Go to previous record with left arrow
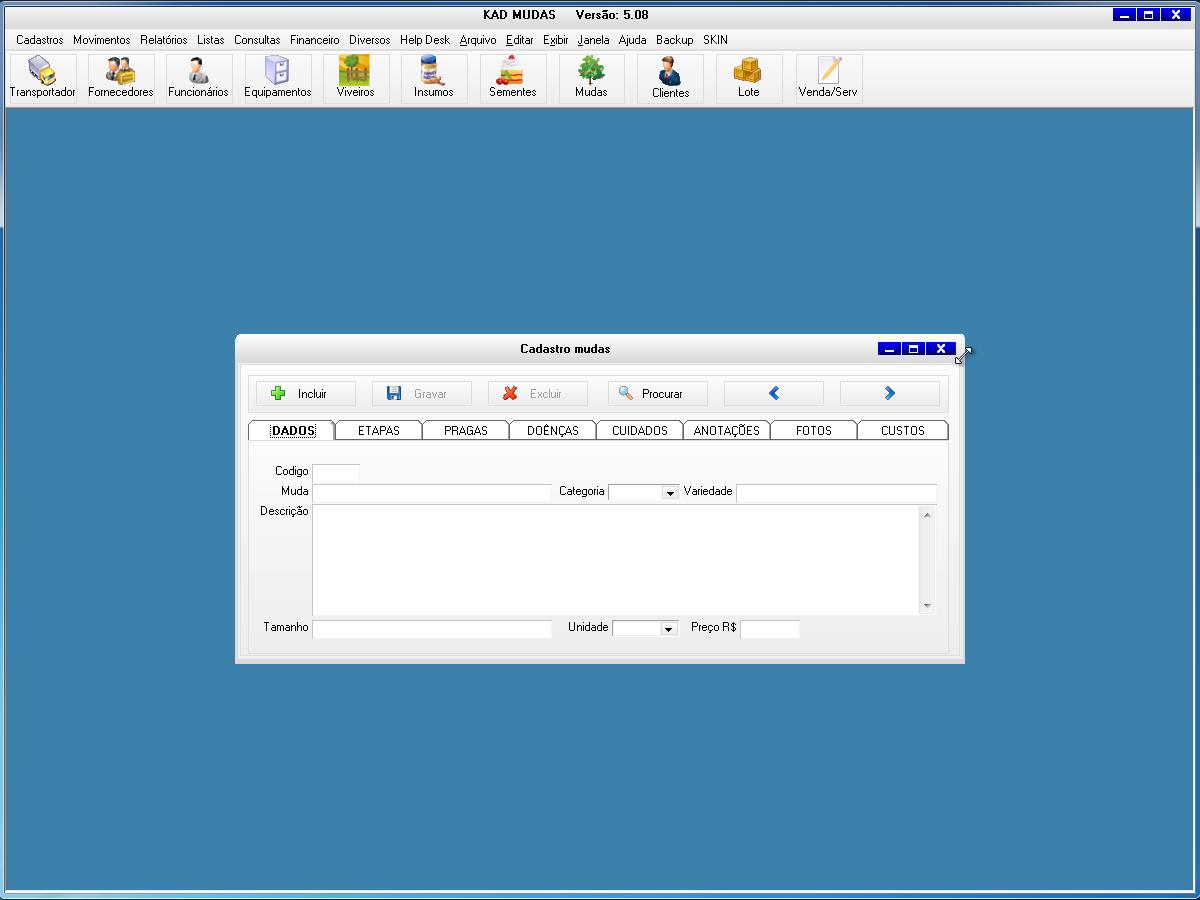1200x900 pixels. point(774,393)
